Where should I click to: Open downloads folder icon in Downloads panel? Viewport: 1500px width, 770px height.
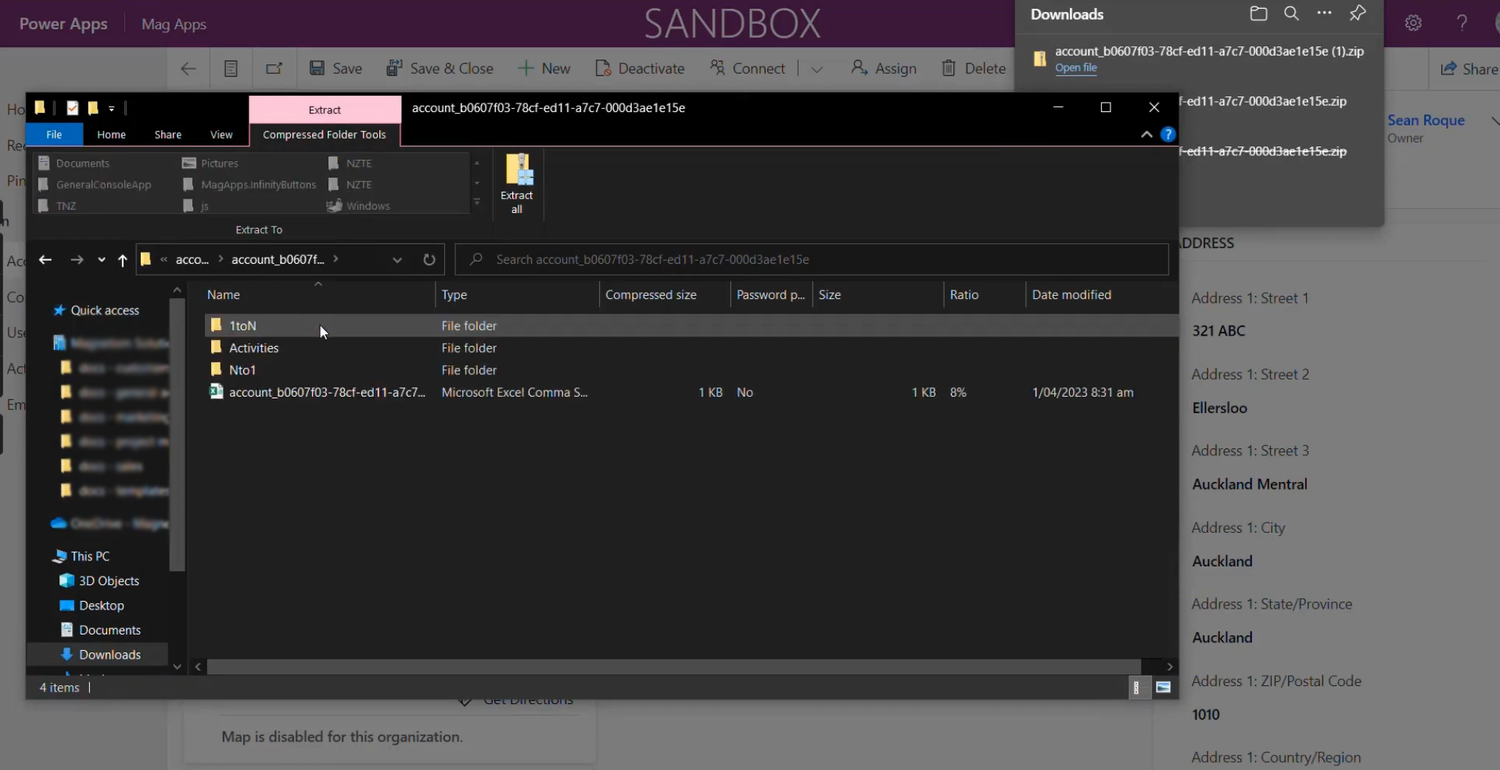click(1258, 14)
